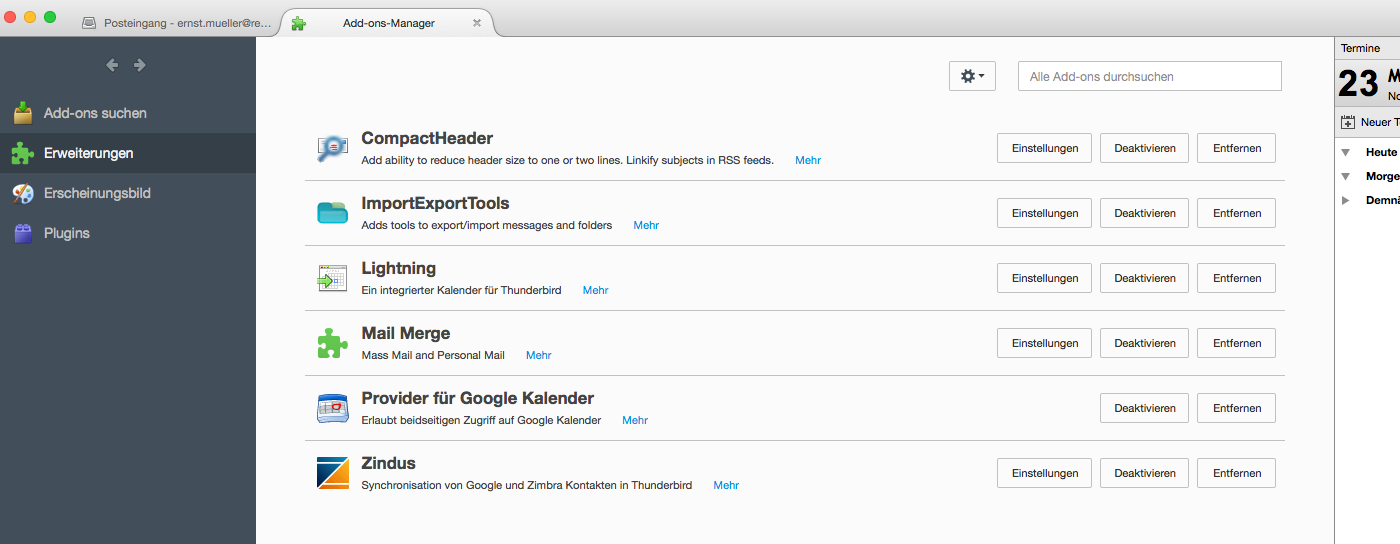Expand the Demnächst section triangle

[x=1346, y=200]
